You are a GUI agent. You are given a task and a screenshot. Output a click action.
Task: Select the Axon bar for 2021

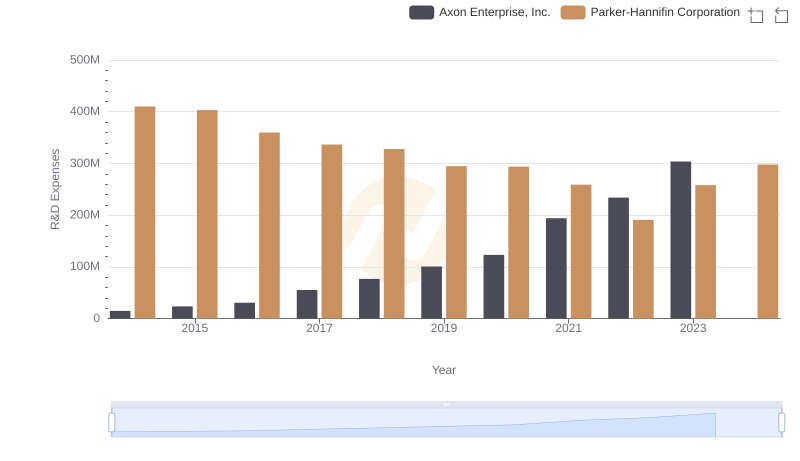pyautogui.click(x=556, y=268)
